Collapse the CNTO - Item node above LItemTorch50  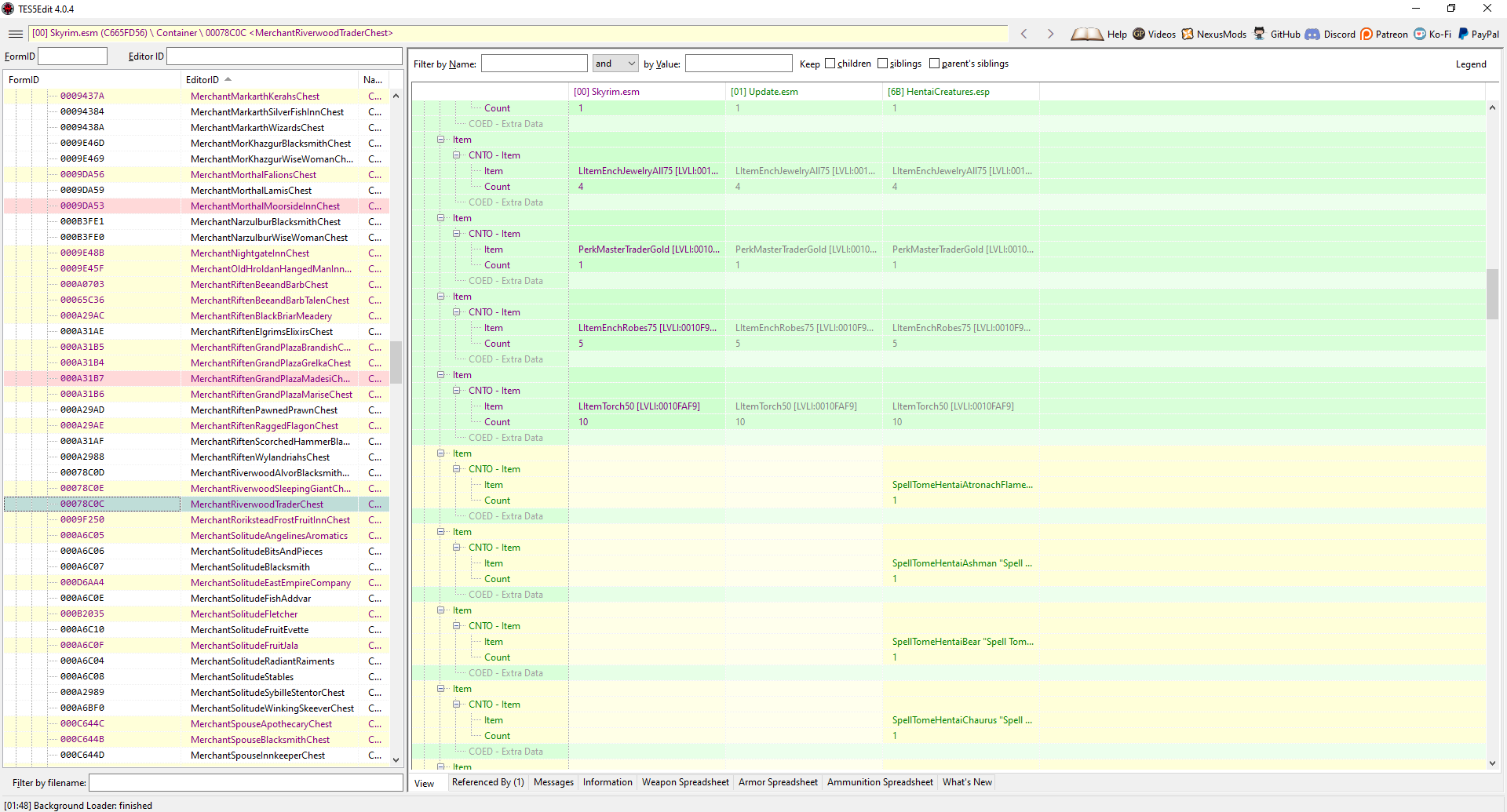tap(457, 391)
